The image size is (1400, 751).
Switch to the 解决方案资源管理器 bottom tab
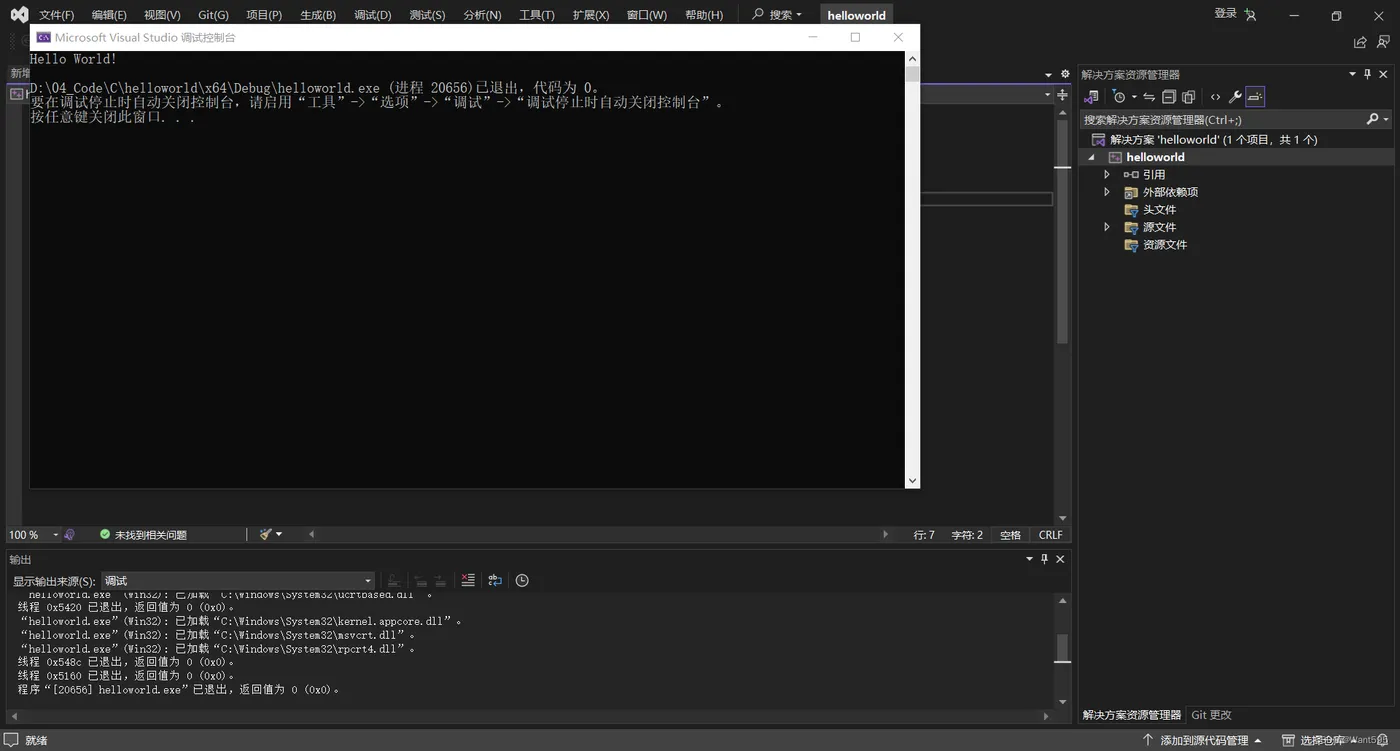pos(1131,715)
